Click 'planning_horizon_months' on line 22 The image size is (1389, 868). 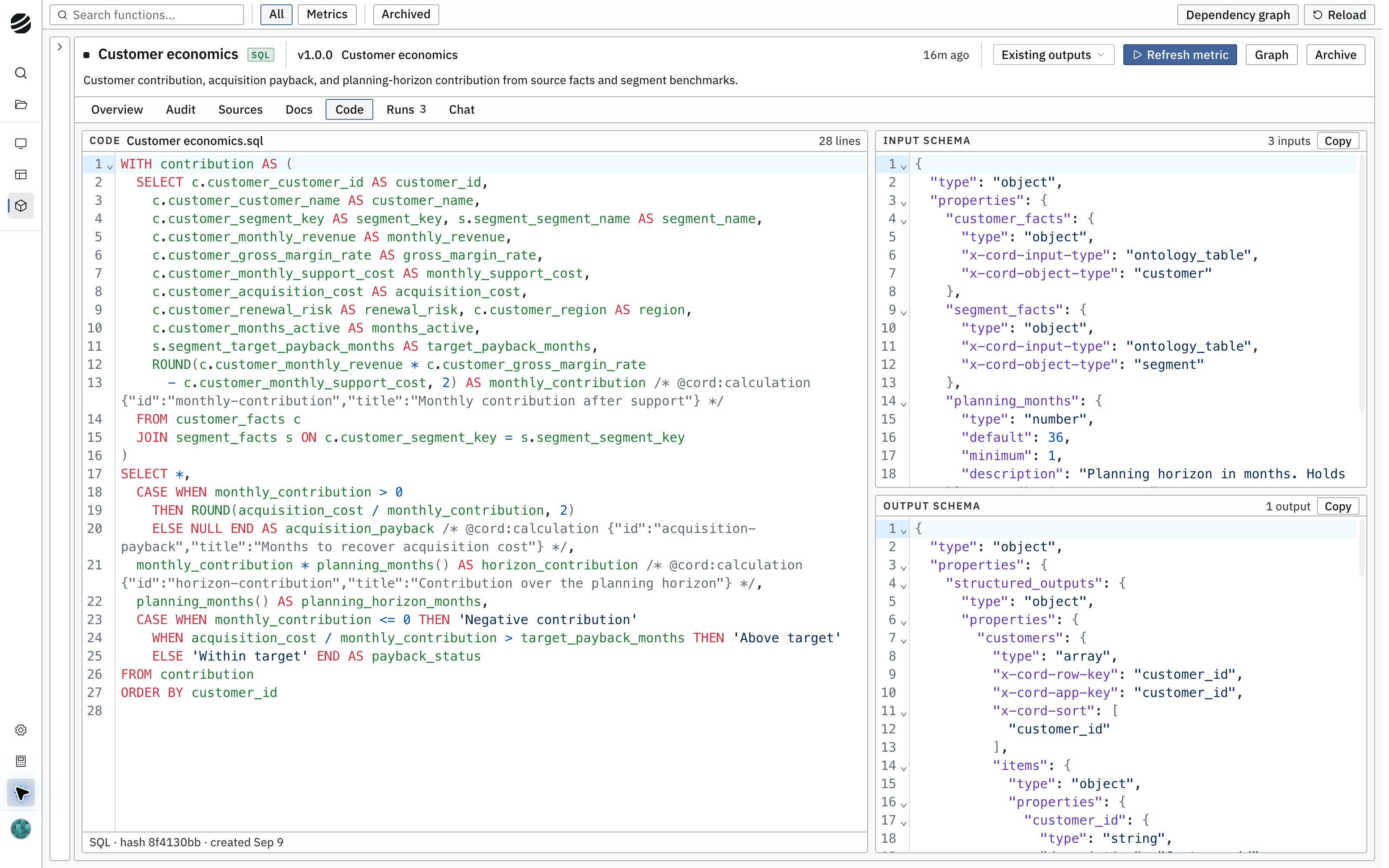pyautogui.click(x=390, y=602)
